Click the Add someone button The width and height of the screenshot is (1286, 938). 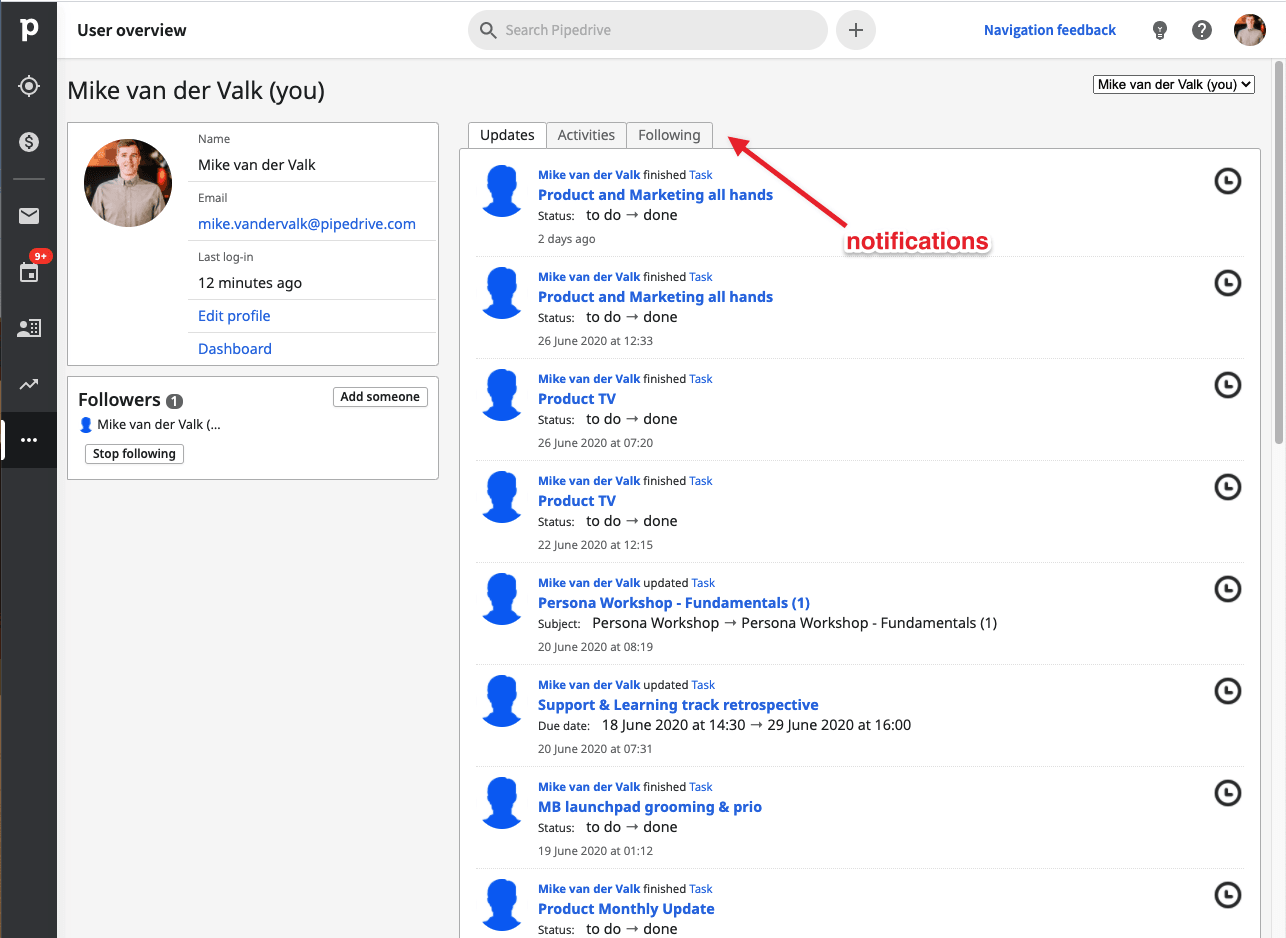click(380, 397)
